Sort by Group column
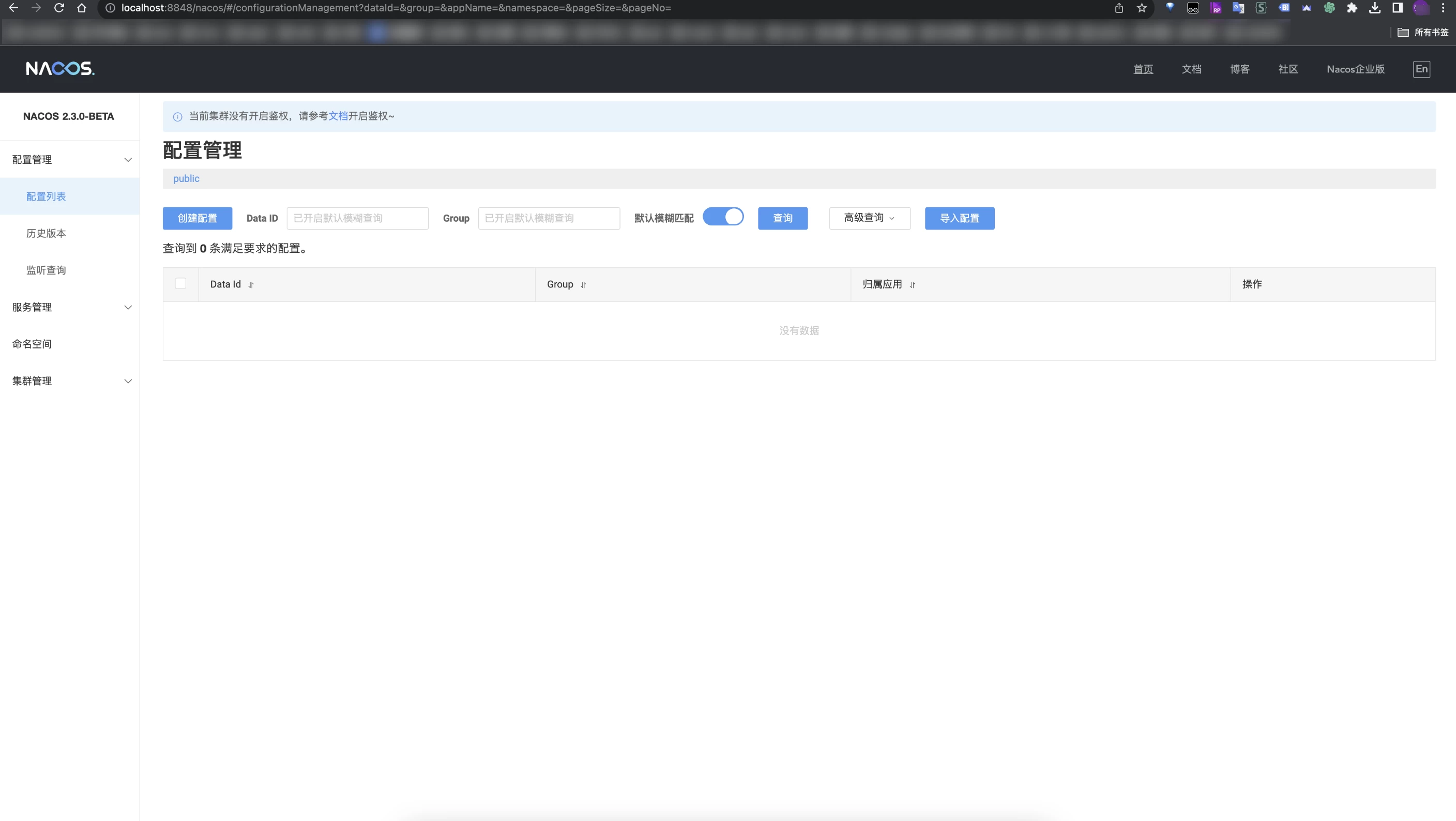This screenshot has width=1456, height=821. (x=583, y=285)
